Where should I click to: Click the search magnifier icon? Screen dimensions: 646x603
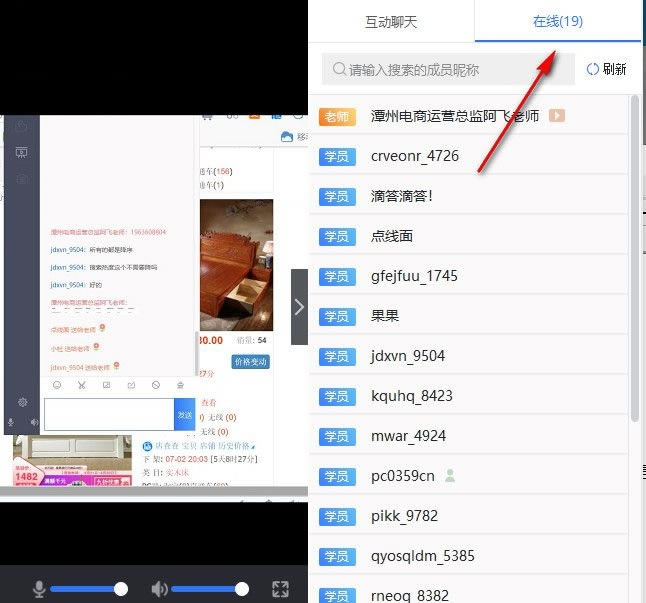tap(339, 69)
